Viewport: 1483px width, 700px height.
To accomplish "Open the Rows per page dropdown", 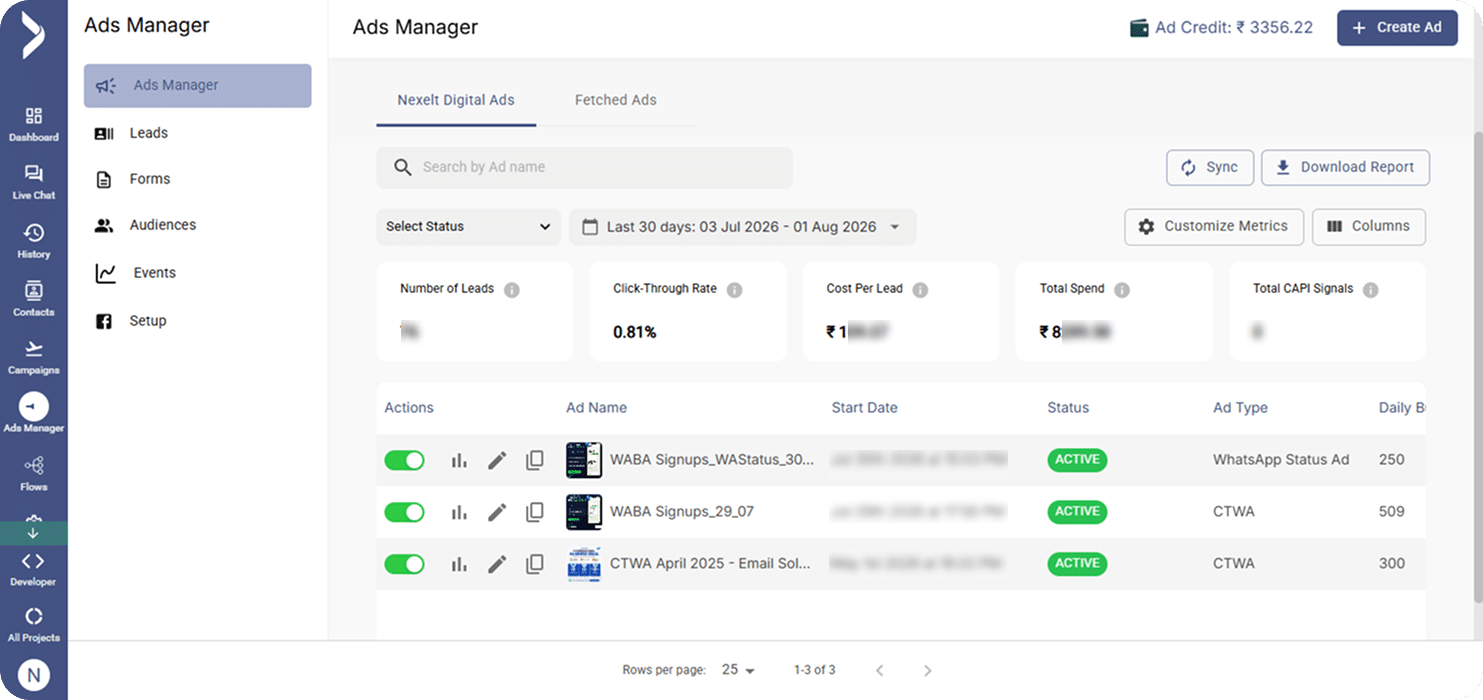I will [738, 670].
